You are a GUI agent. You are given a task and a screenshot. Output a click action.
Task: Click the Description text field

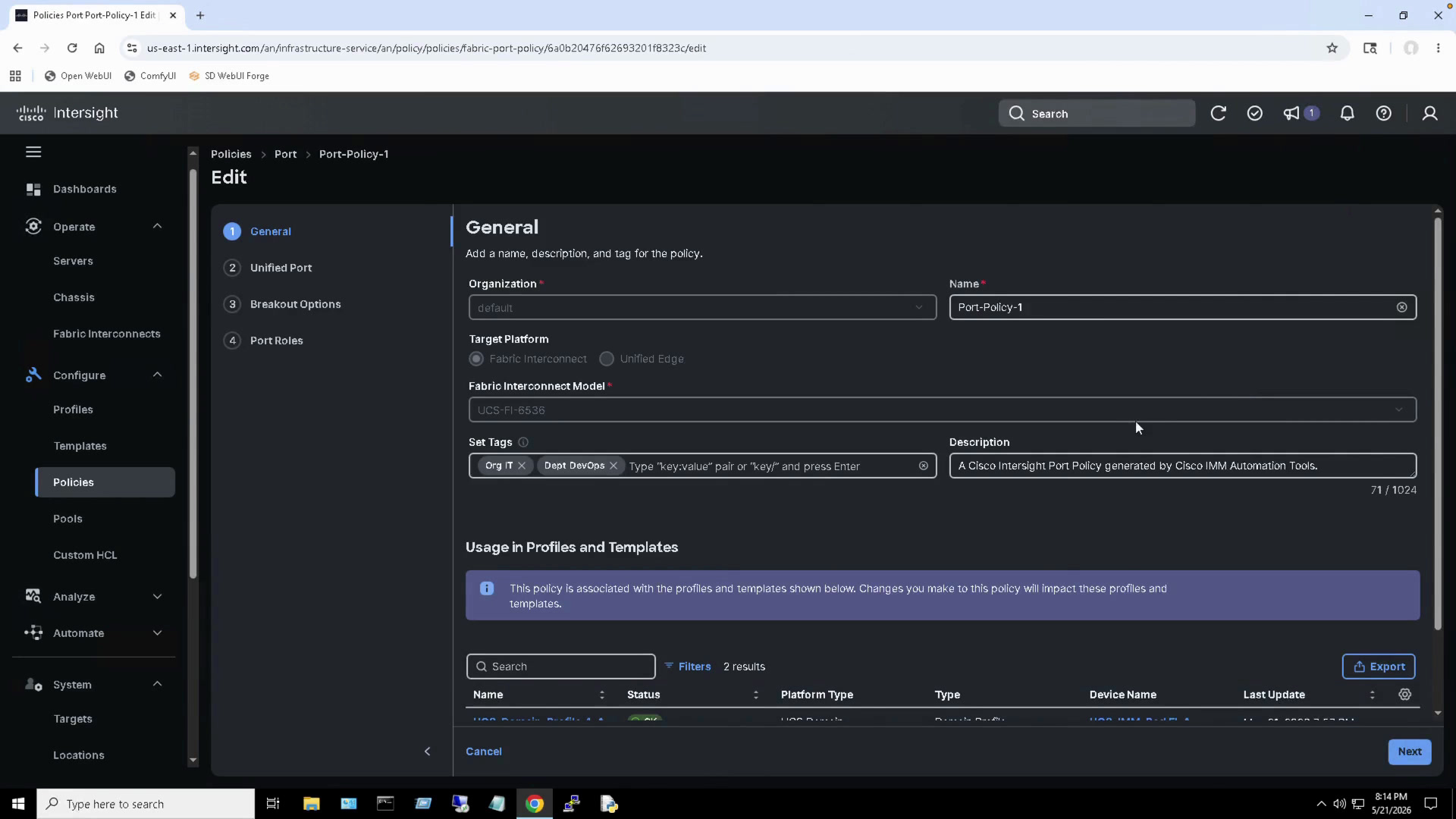pyautogui.click(x=1183, y=466)
